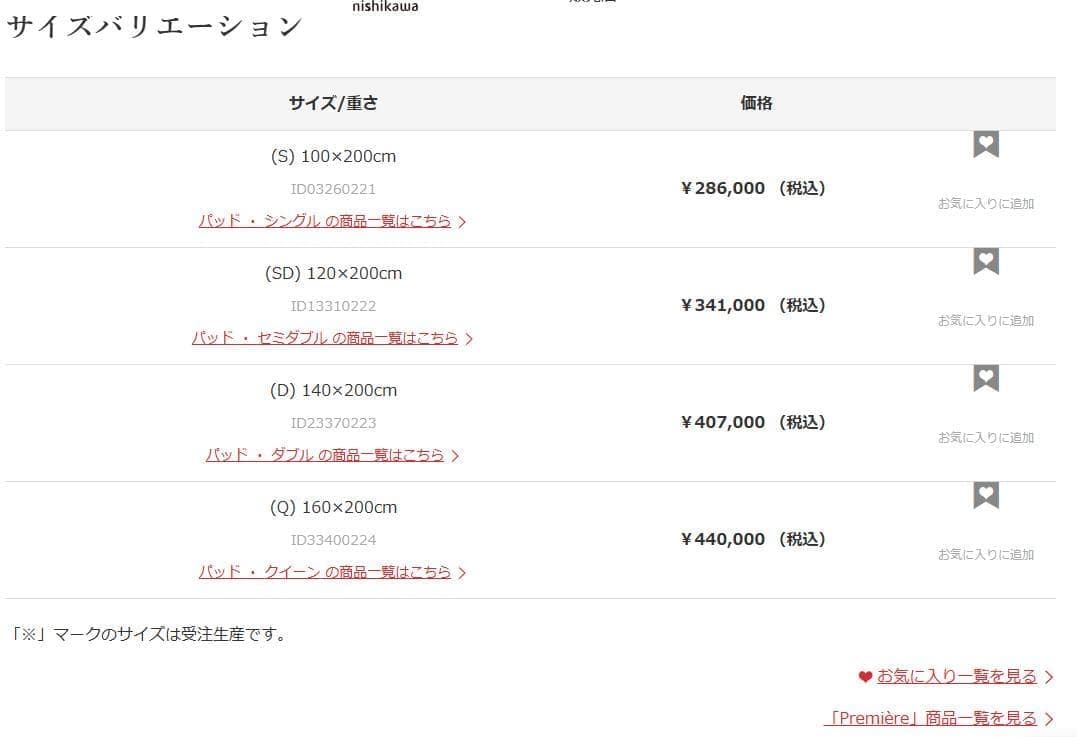Click favorite bookmark icon for (S) 100×200cm
Screen dimensions: 1077x737
[x=986, y=145]
